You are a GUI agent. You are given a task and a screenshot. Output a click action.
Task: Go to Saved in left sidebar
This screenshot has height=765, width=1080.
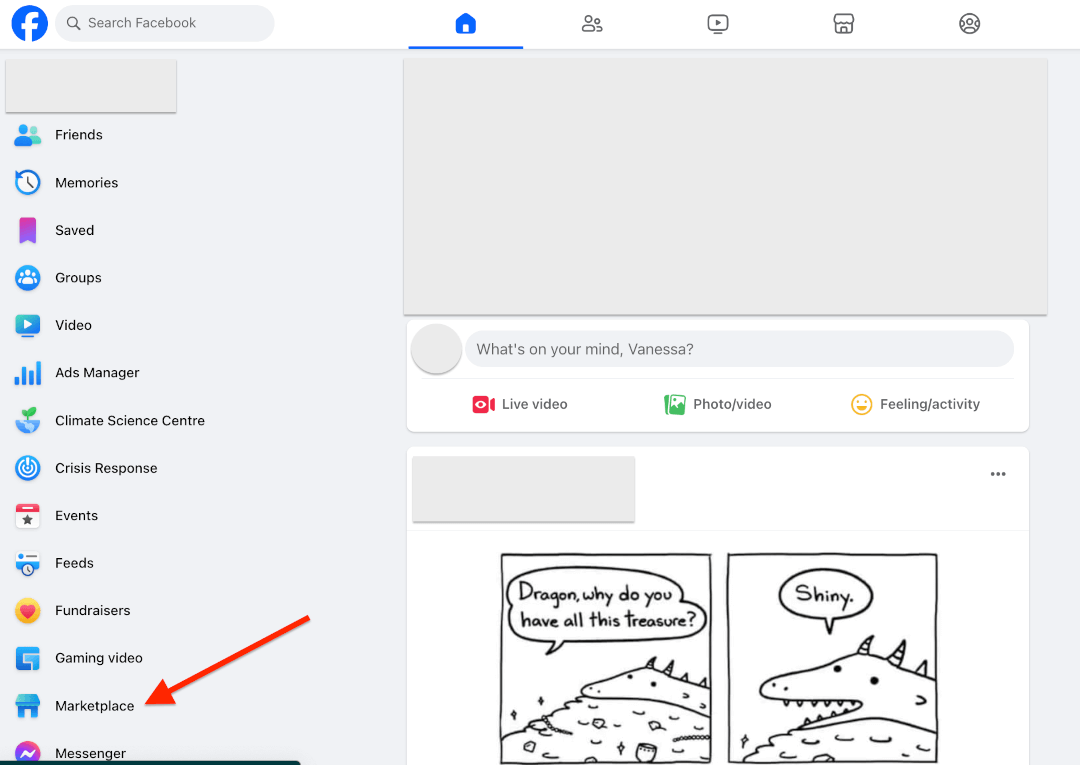coord(74,230)
